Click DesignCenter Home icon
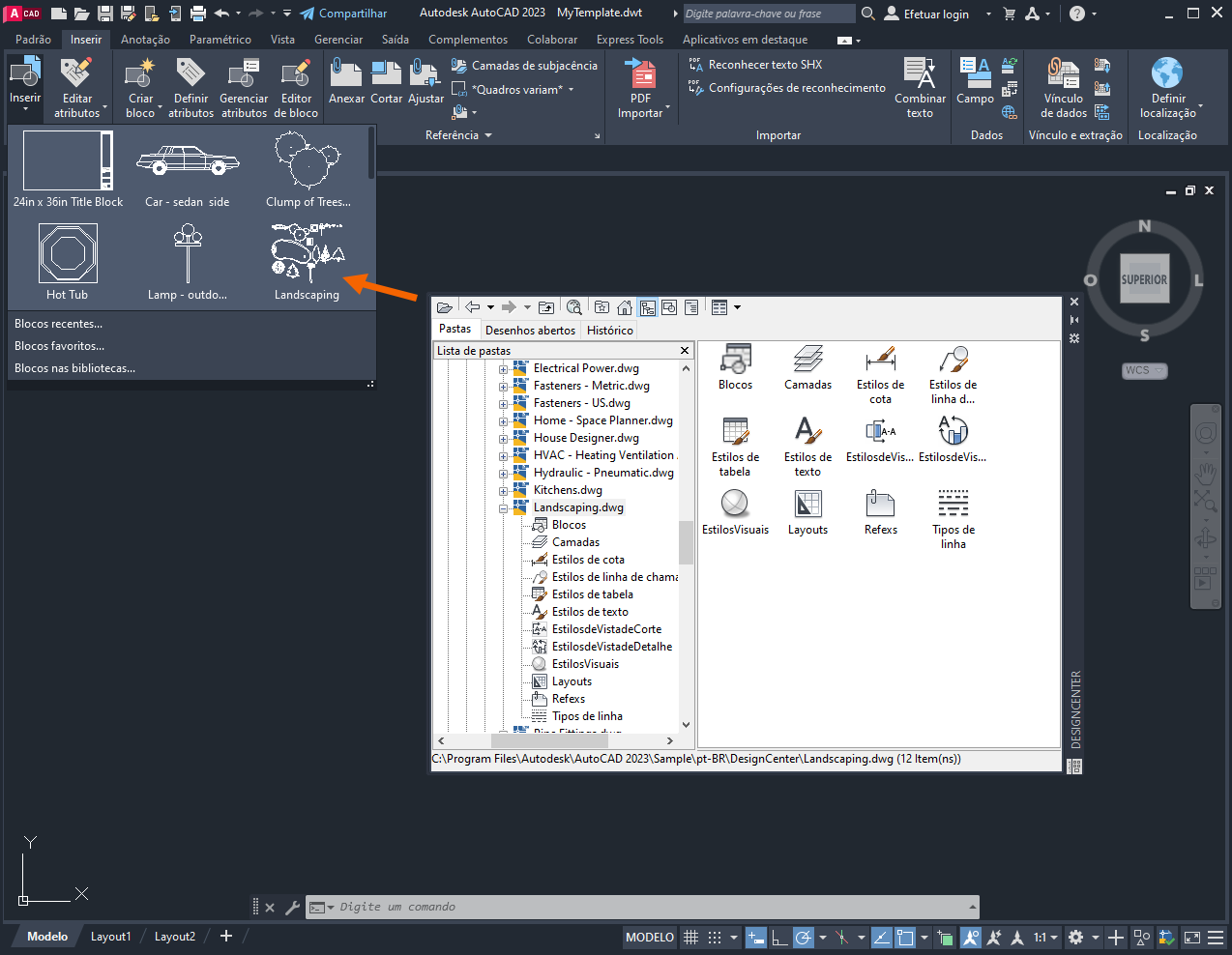 point(625,307)
